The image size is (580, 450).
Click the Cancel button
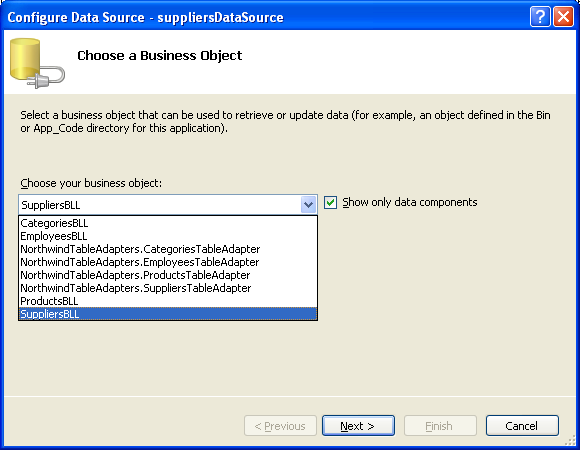click(x=522, y=426)
